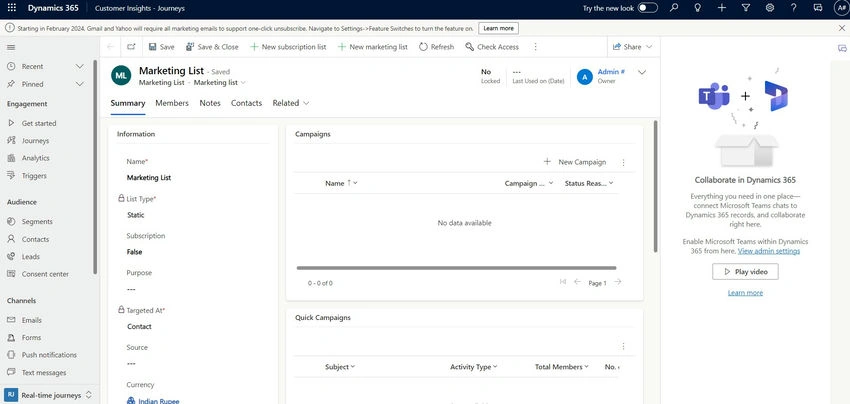Open the View admin settings link
Screen dimensions: 850x404
coord(769,251)
